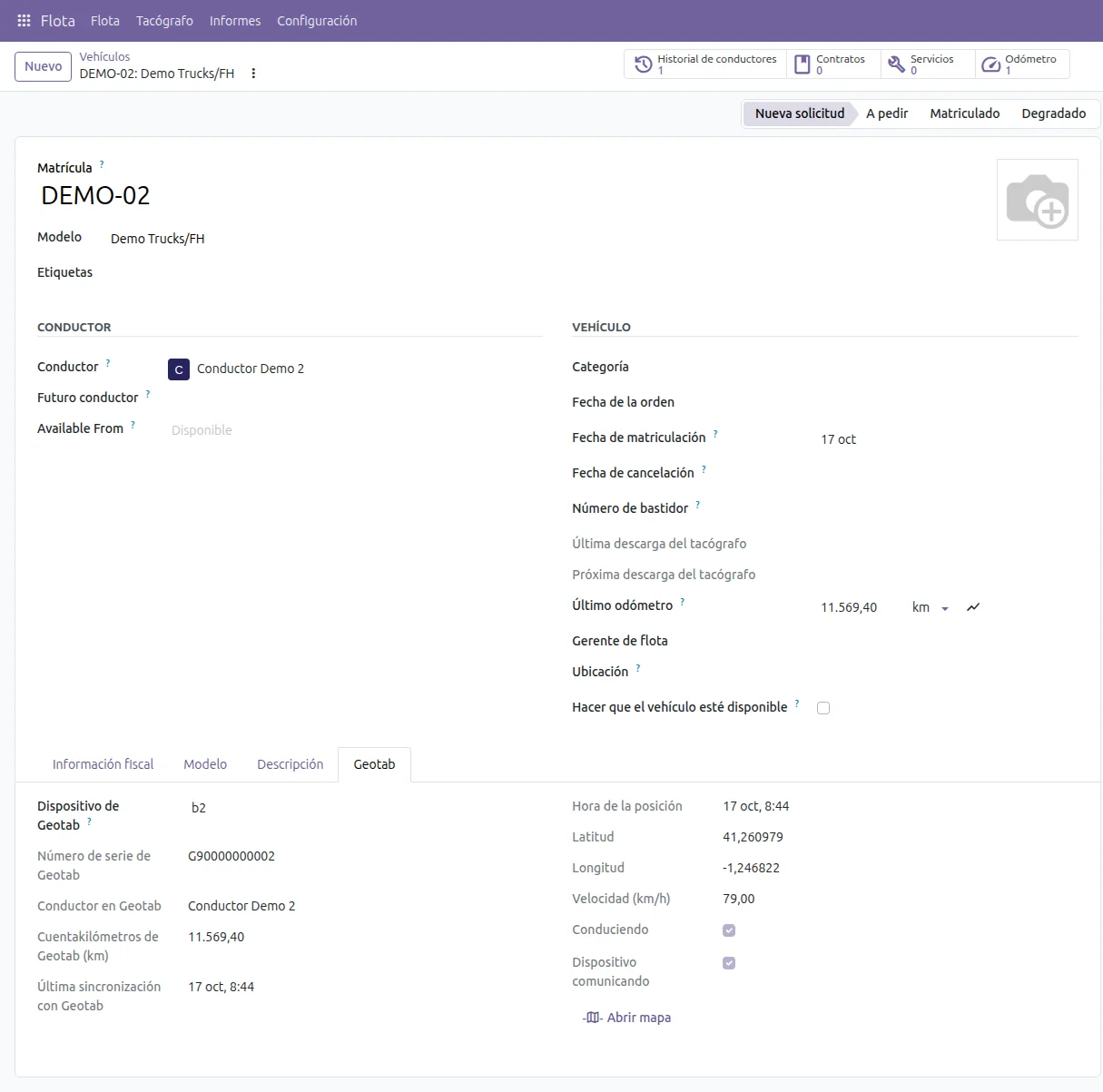
Task: Click the Odómetro gauge icon
Action: tap(990, 64)
